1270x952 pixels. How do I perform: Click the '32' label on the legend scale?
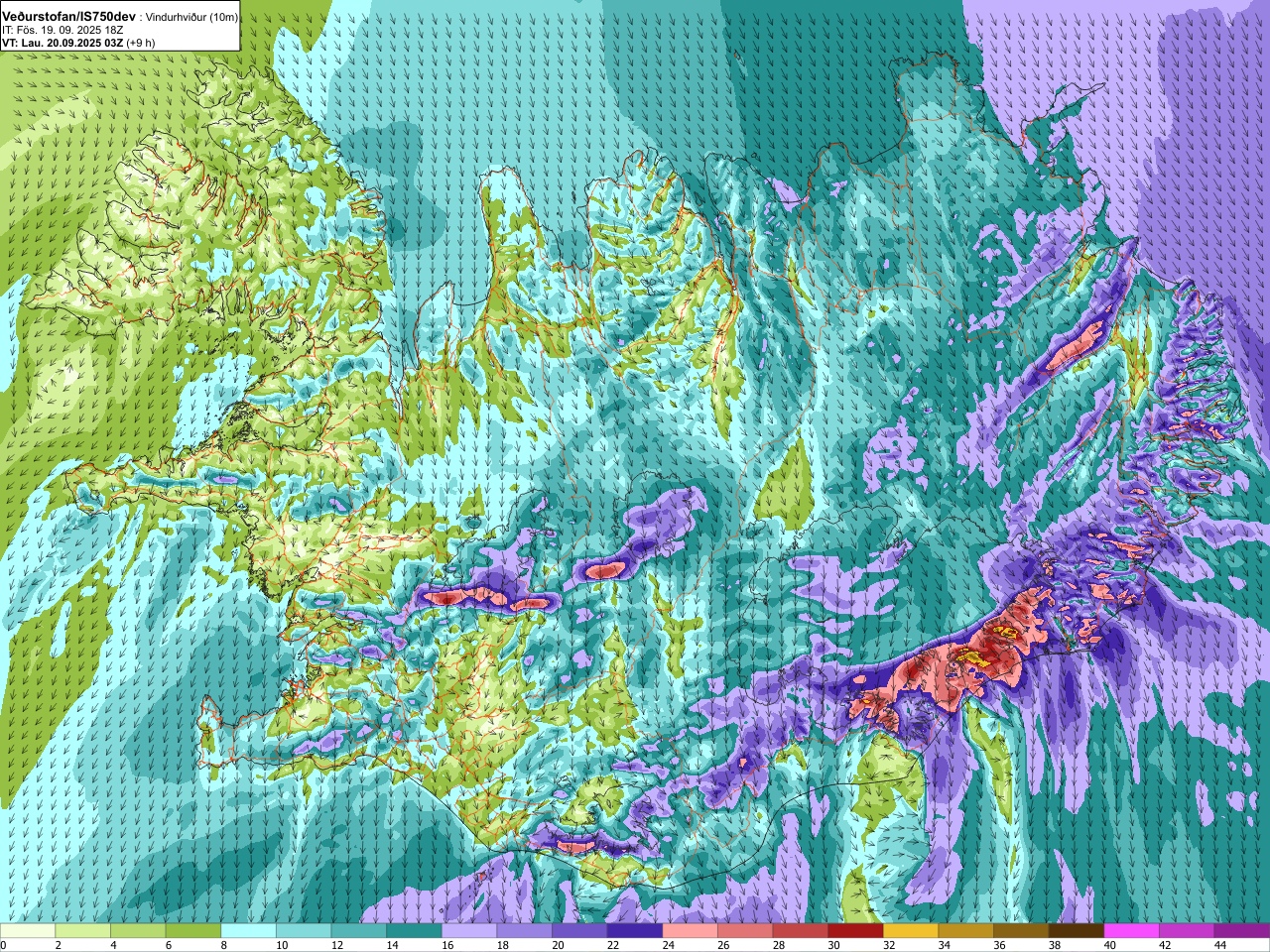click(x=889, y=945)
